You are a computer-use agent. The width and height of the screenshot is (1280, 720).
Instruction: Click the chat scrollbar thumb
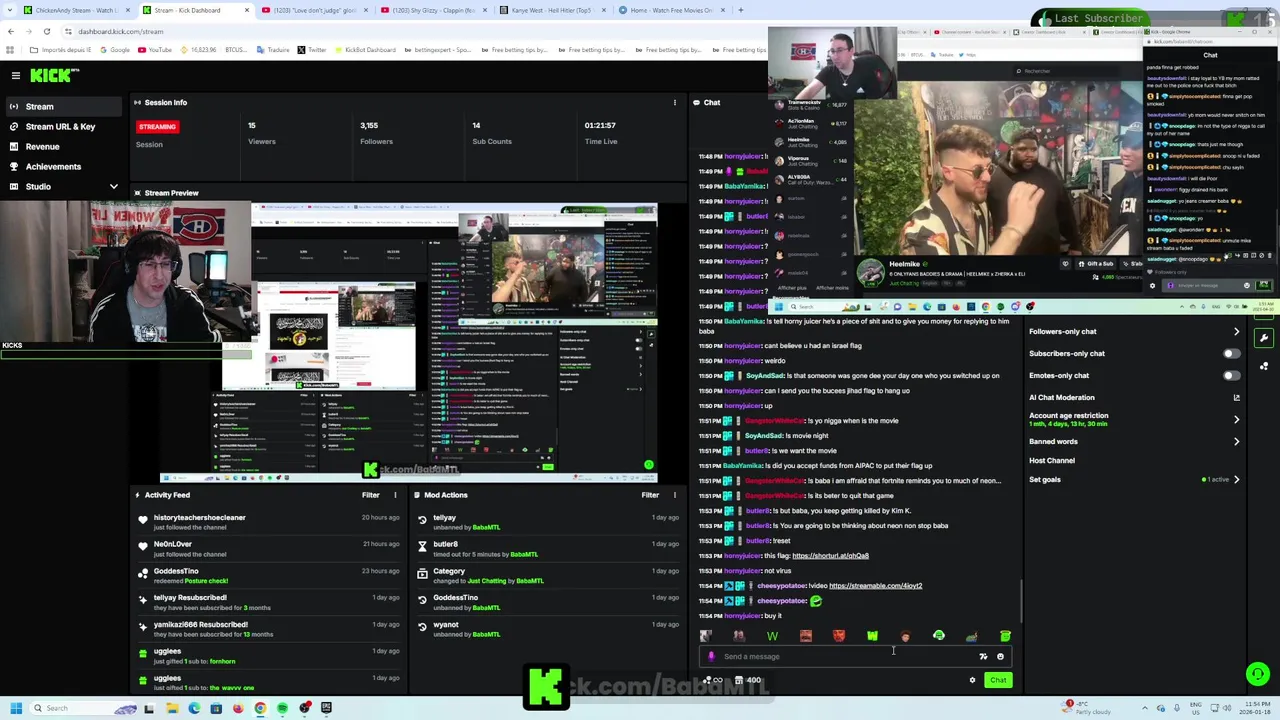pos(1021,602)
